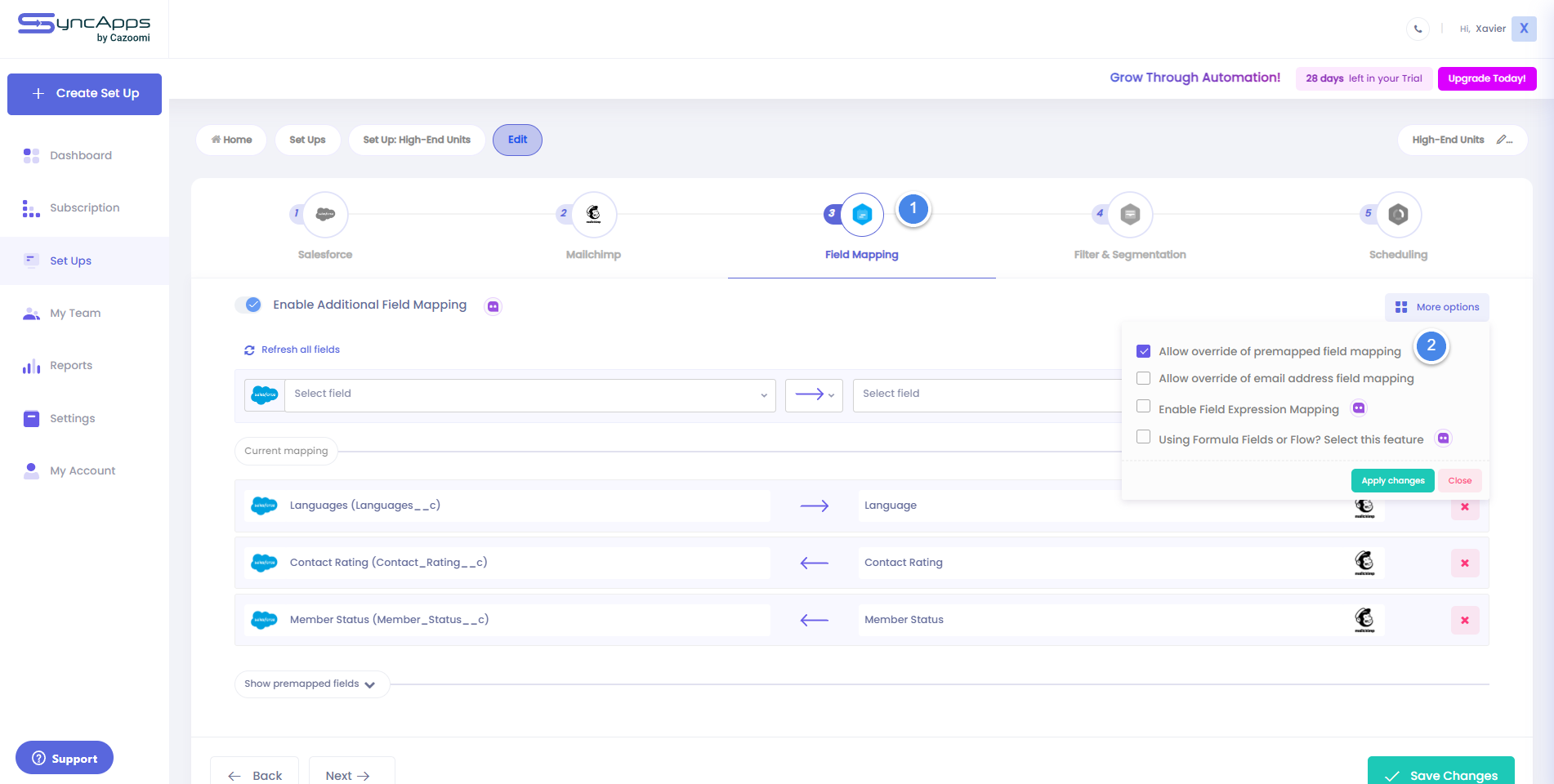Open the Mailchimp step in the wizard
This screenshot has height=784, width=1554.
[x=592, y=214]
